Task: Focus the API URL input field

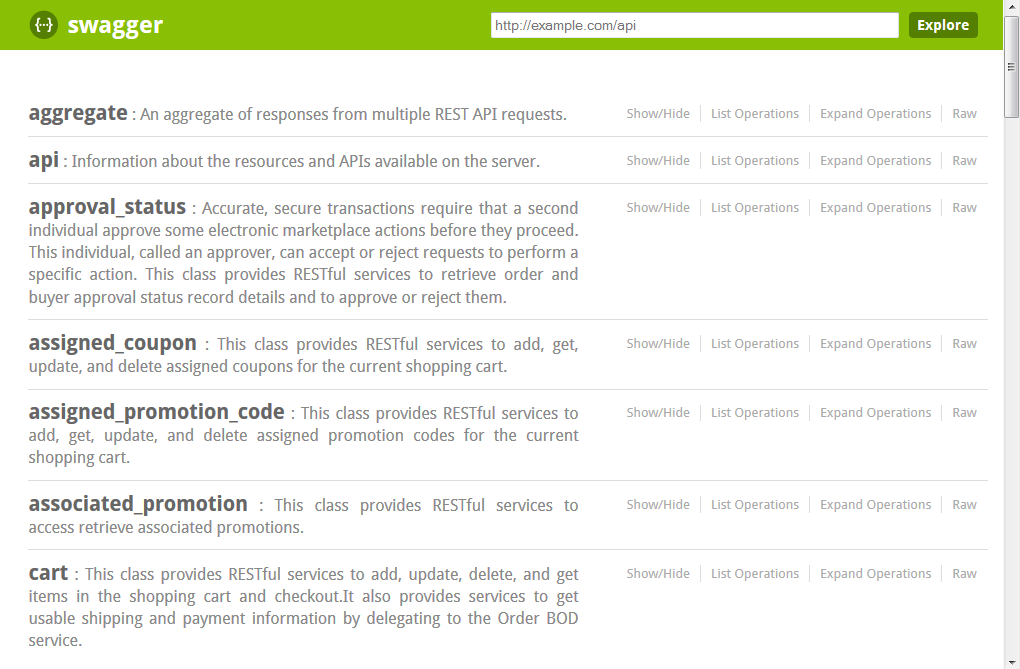Action: [694, 25]
